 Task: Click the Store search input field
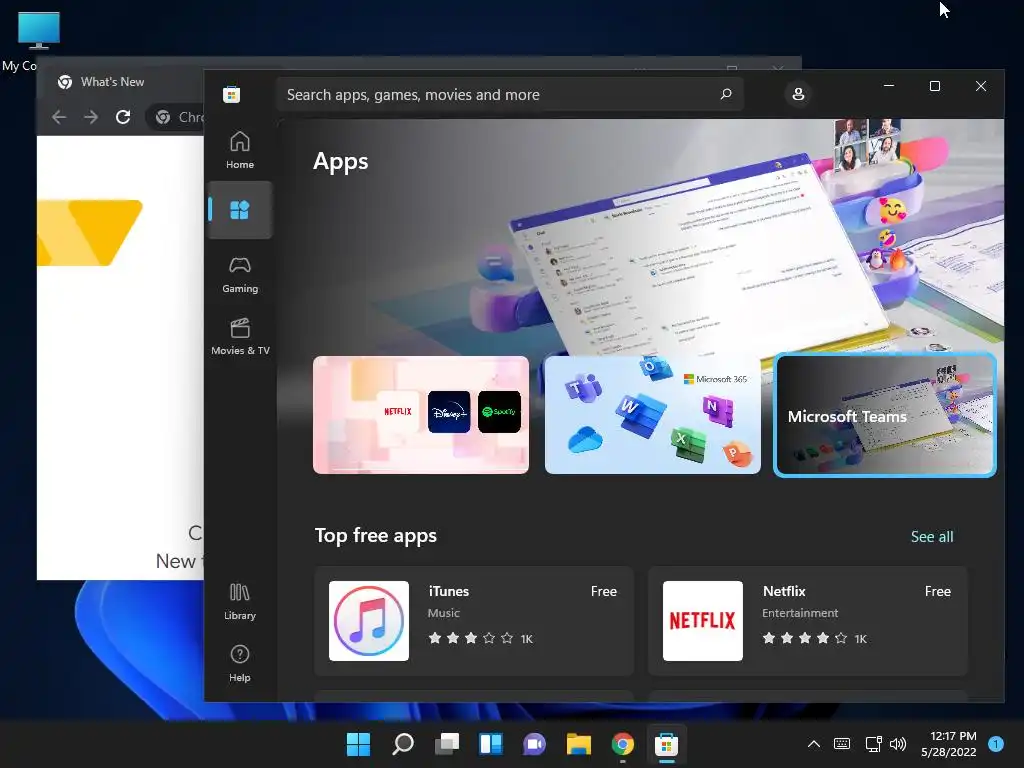pos(509,94)
